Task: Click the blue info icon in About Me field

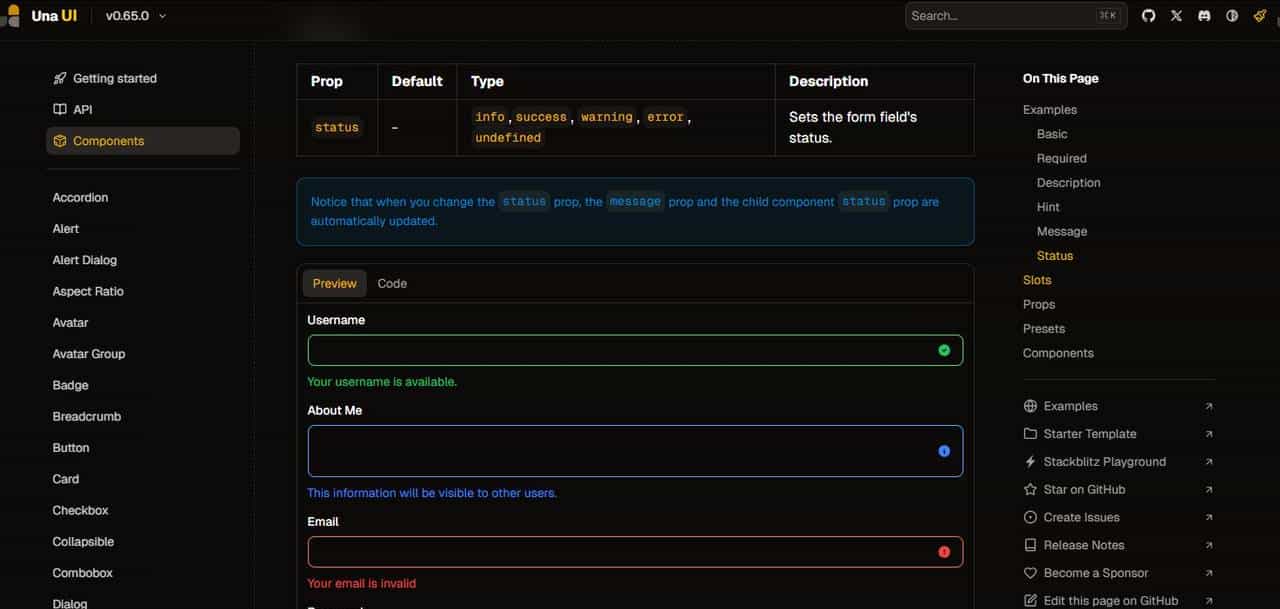Action: [944, 451]
